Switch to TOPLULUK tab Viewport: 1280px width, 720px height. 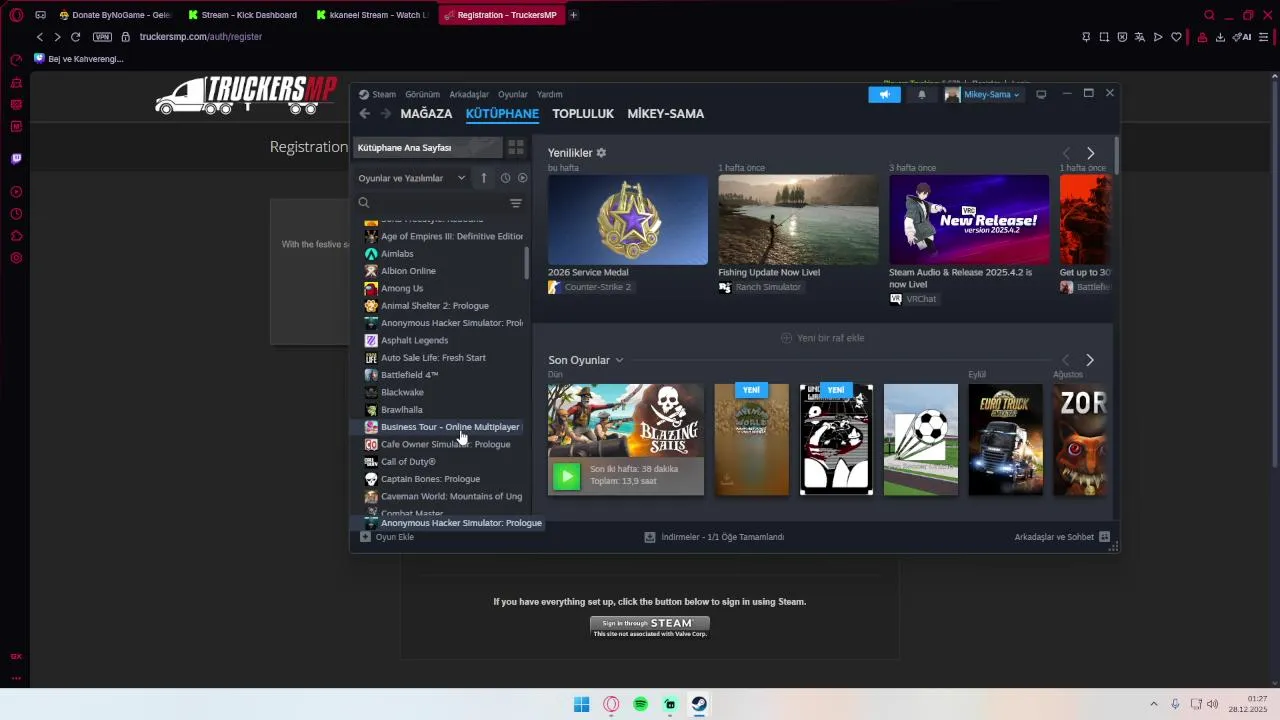583,114
